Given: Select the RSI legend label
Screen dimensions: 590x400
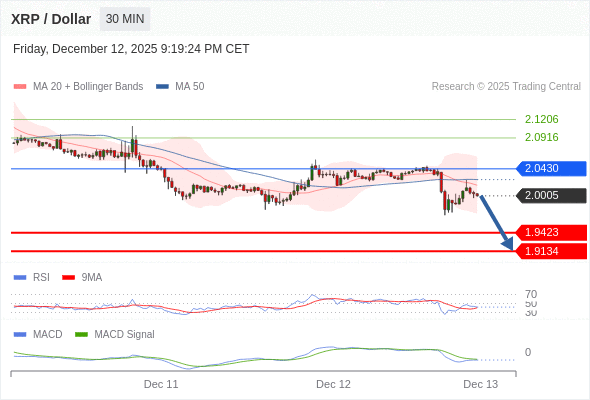Looking at the screenshot, I should click(x=41, y=278).
